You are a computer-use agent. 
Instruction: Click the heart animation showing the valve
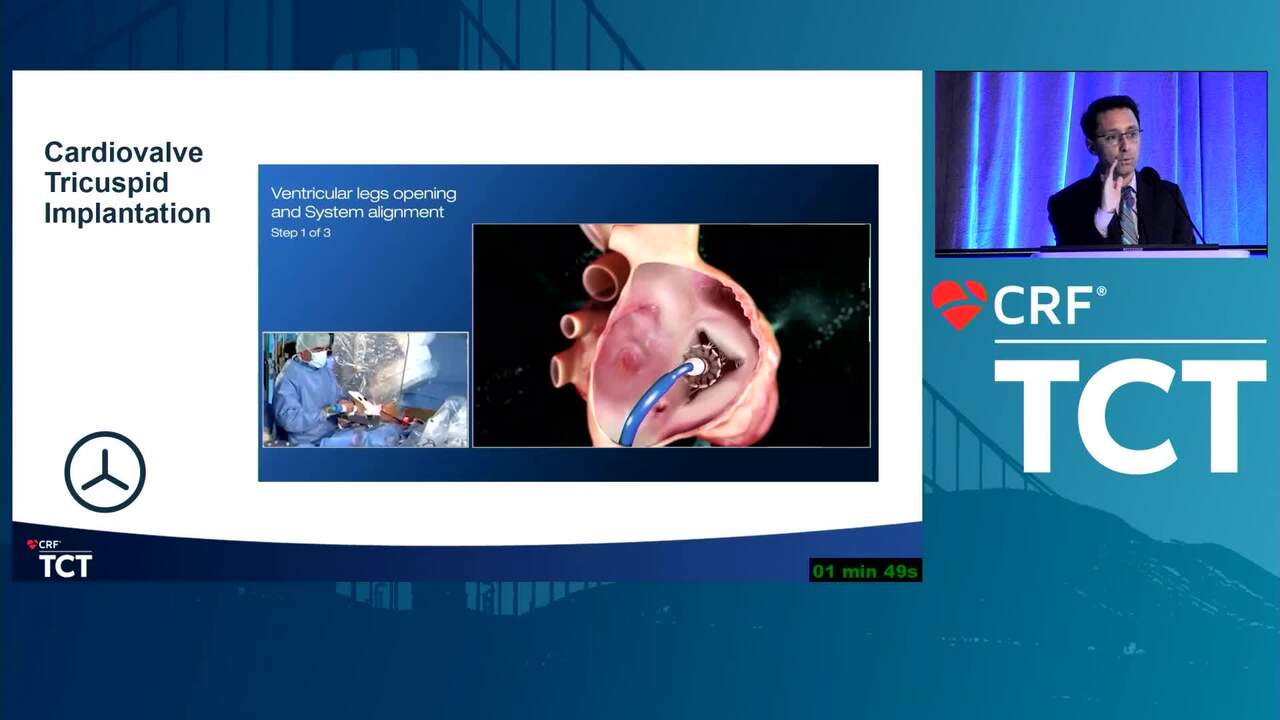point(671,335)
